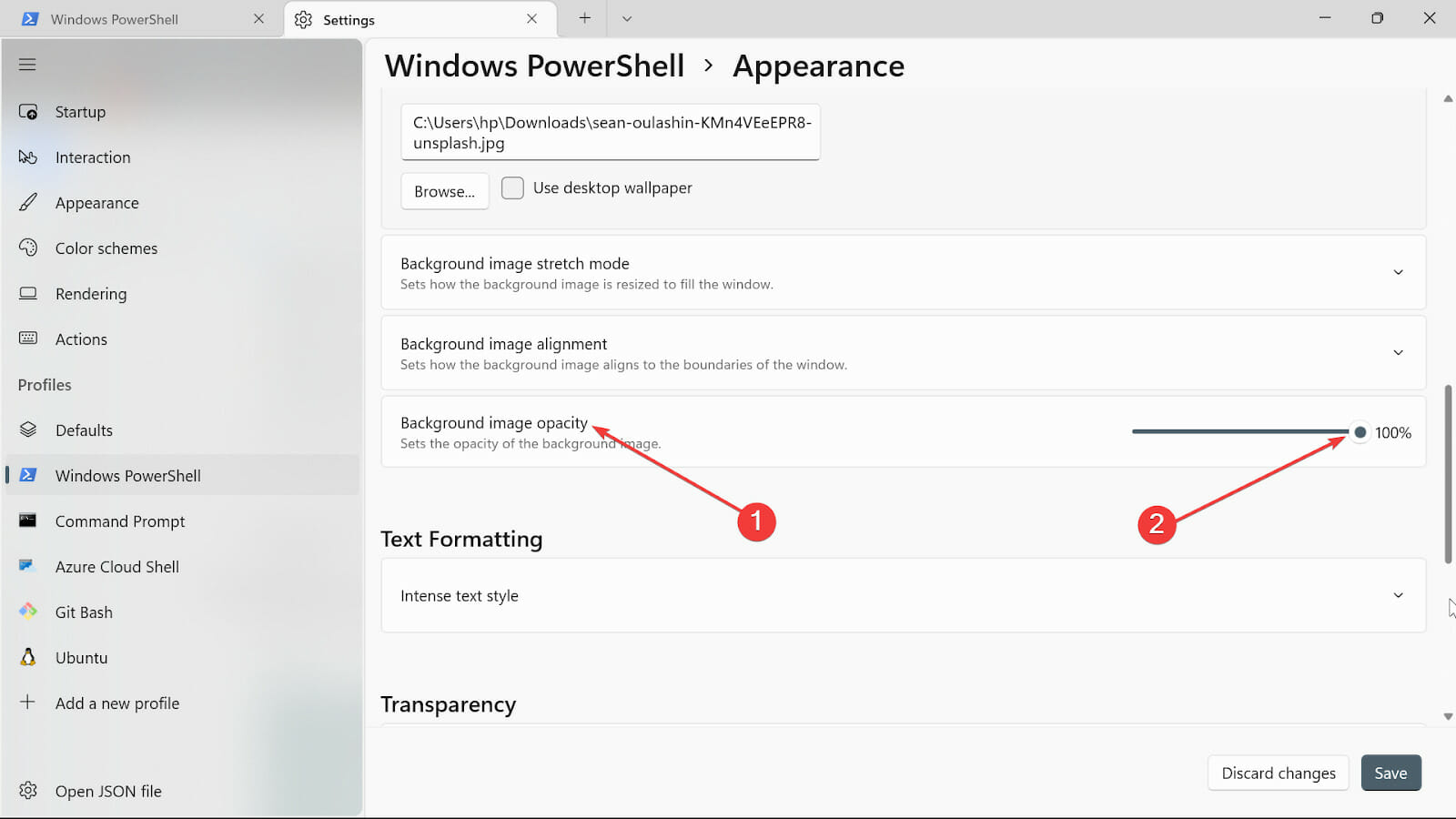Click Discard changes button
This screenshot has width=1456, height=819.
(x=1279, y=773)
